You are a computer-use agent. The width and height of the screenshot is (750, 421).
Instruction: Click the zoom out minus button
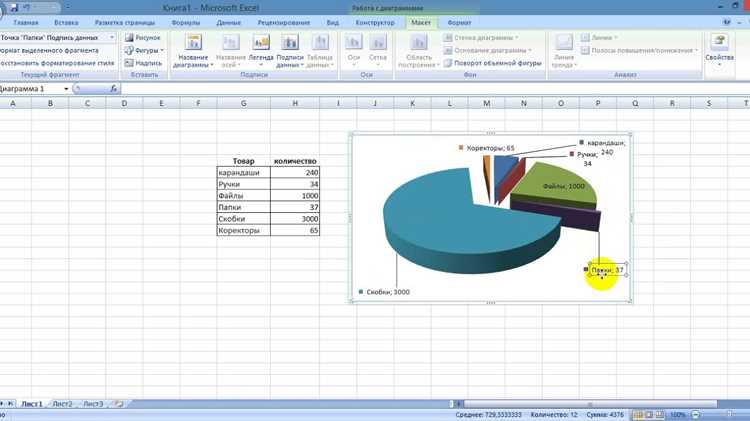click(x=696, y=414)
